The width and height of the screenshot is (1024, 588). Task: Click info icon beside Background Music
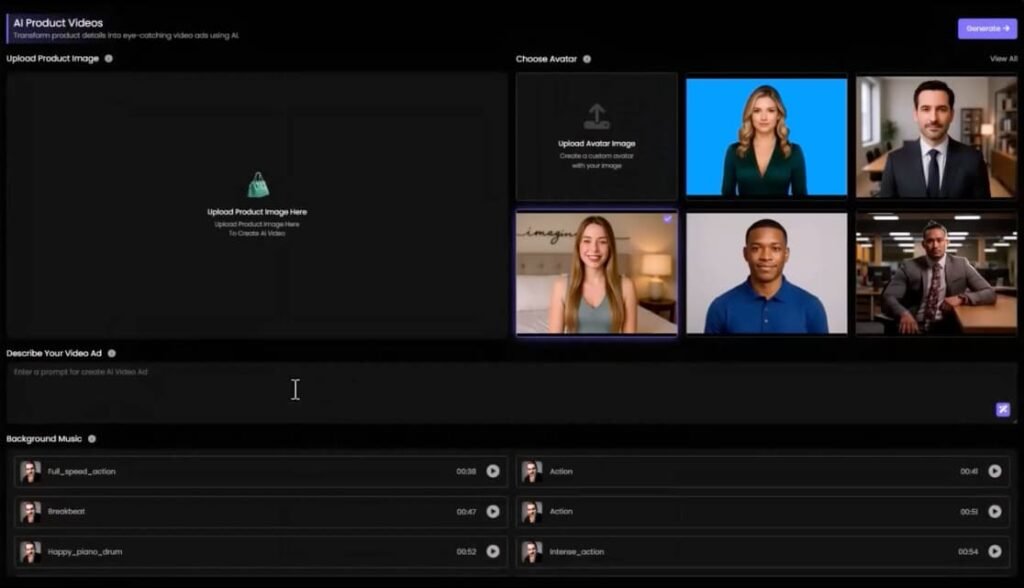click(92, 439)
